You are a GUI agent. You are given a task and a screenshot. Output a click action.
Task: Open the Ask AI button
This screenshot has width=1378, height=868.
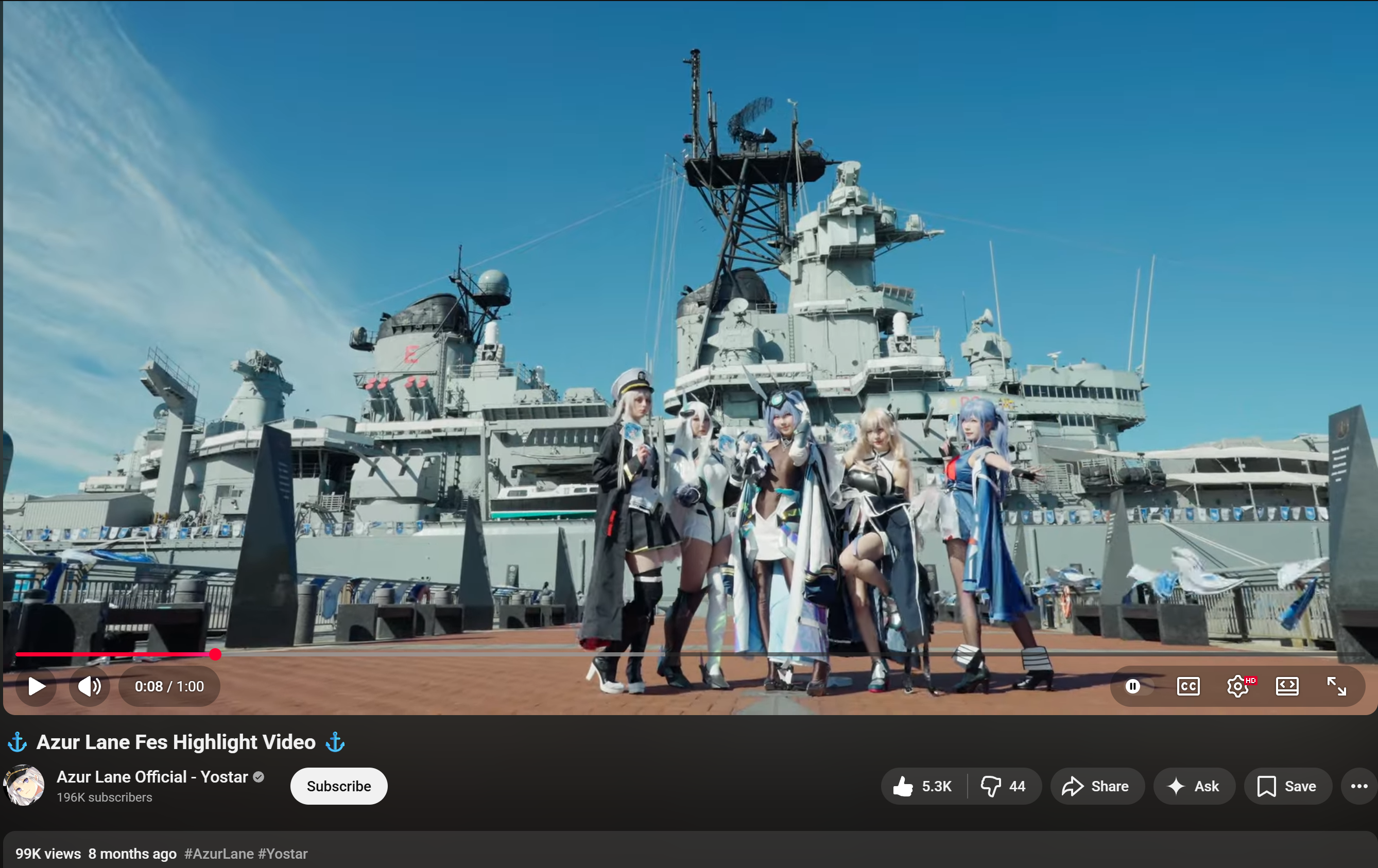[x=1194, y=786]
